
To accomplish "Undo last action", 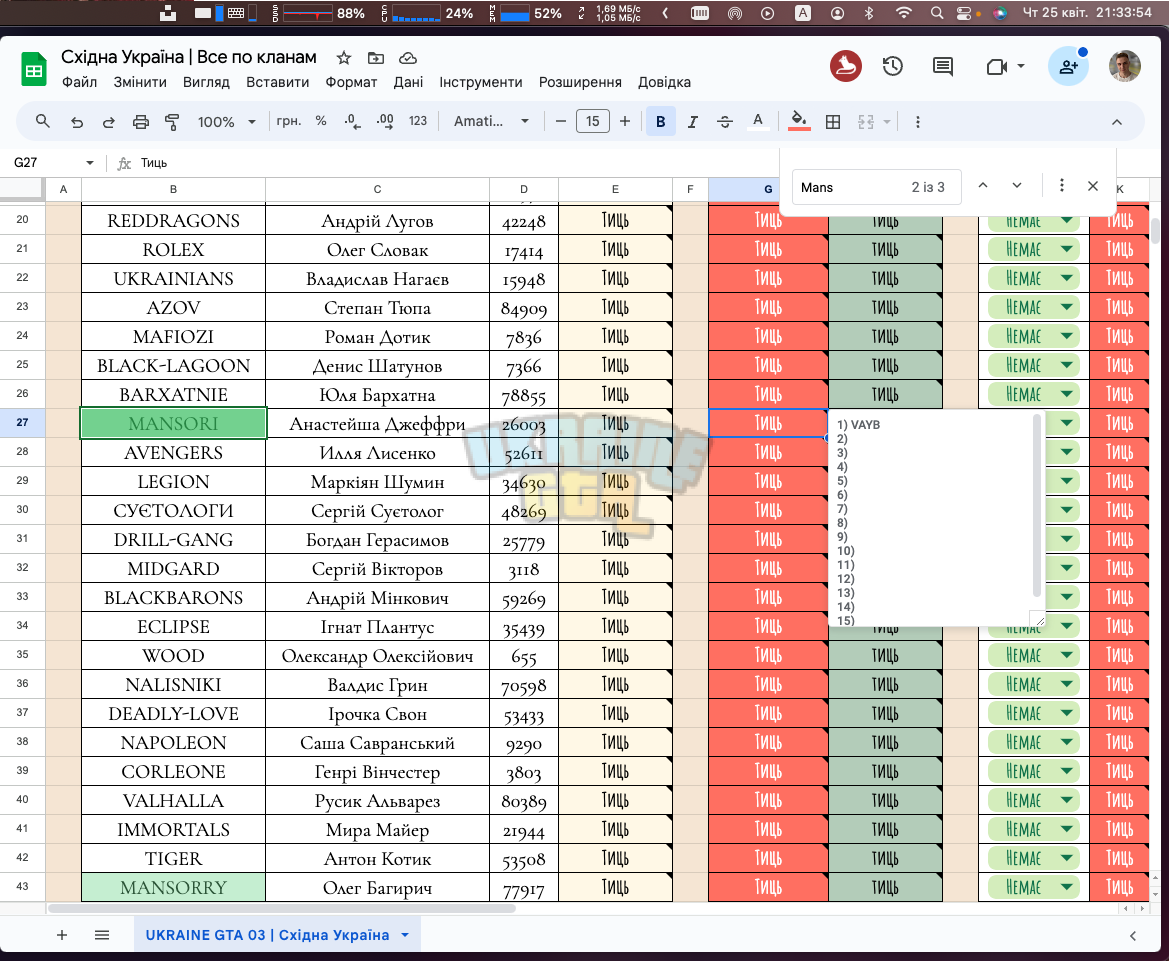I will 77,122.
